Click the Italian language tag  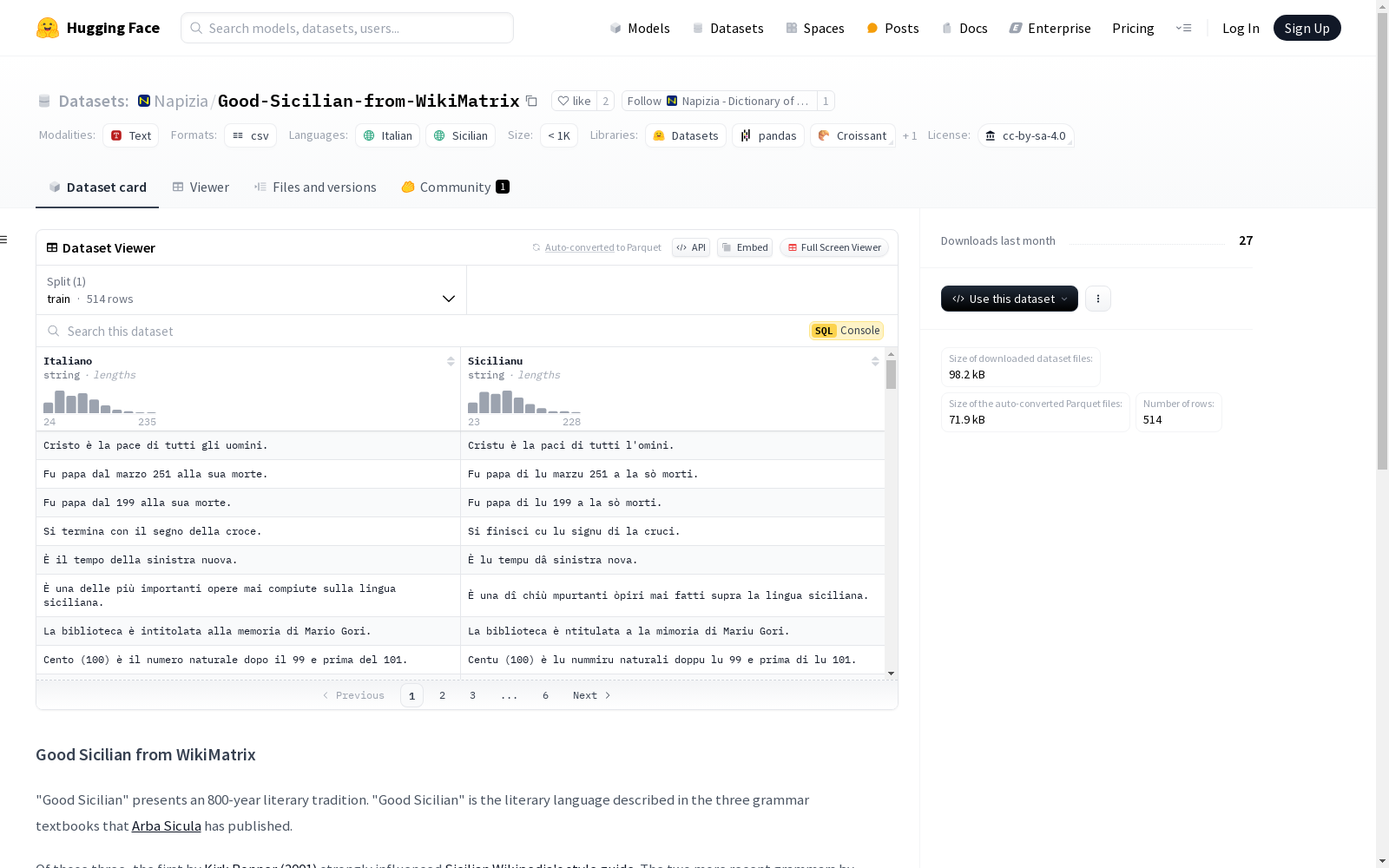pyautogui.click(x=387, y=135)
